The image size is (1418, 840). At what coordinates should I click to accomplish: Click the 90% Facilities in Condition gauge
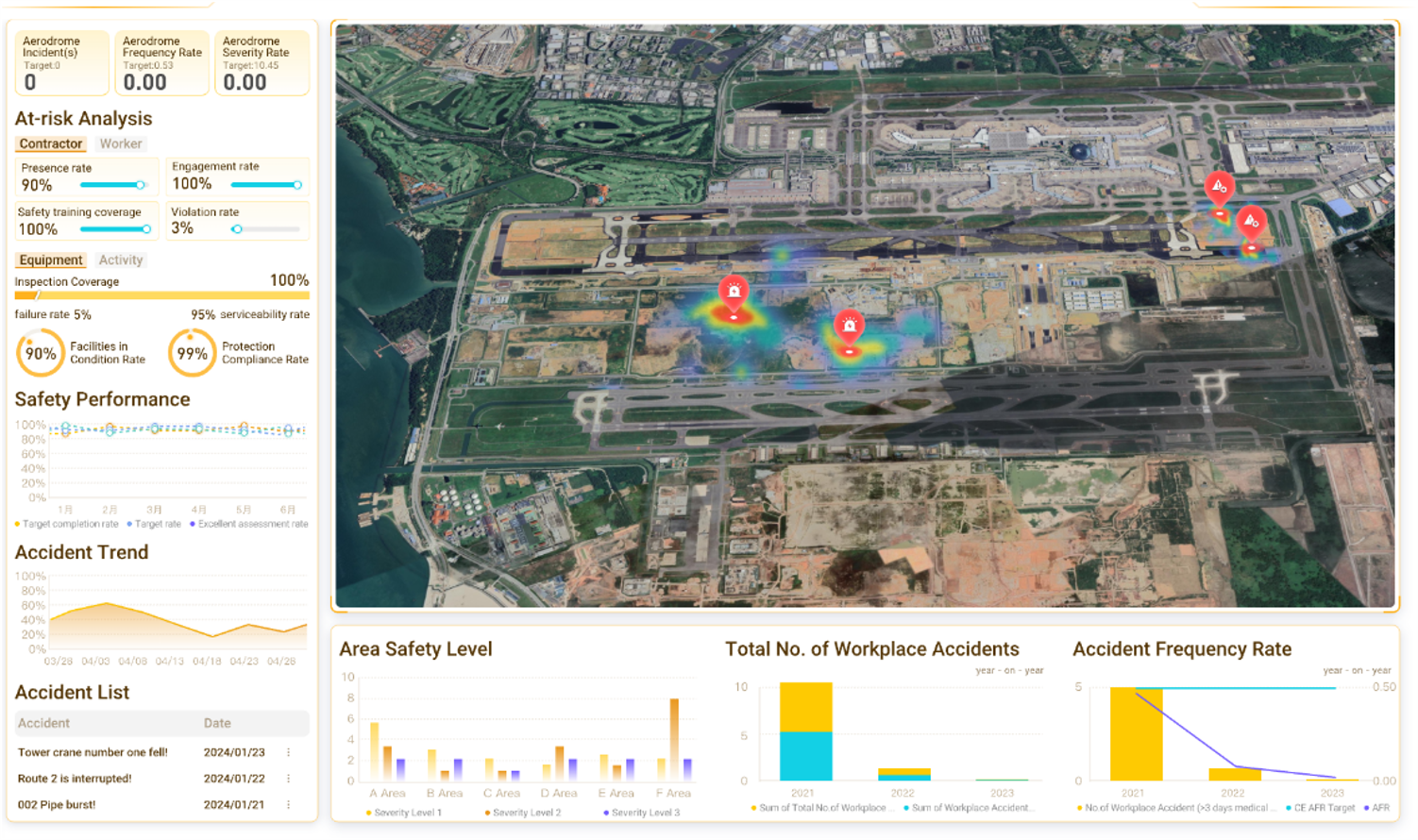click(x=40, y=354)
